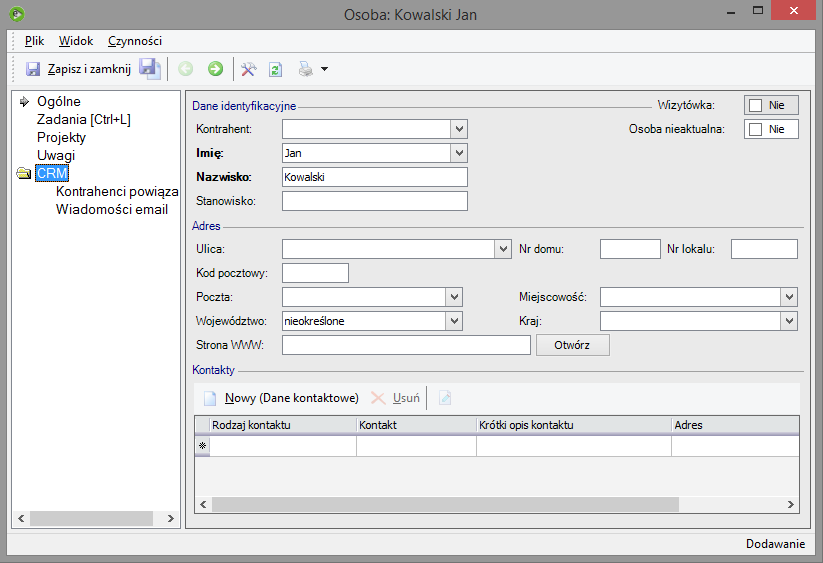Click the Dodawanie status bar text
The height and width of the screenshot is (563, 823).
tap(775, 544)
